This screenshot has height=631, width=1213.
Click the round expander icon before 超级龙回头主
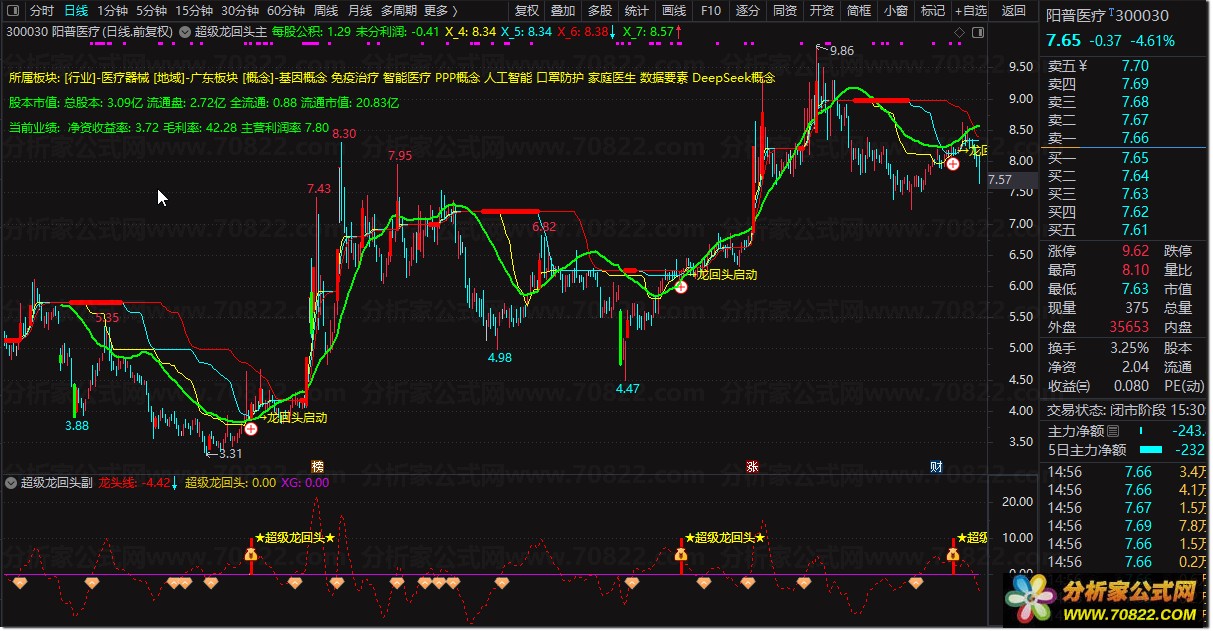tap(185, 31)
